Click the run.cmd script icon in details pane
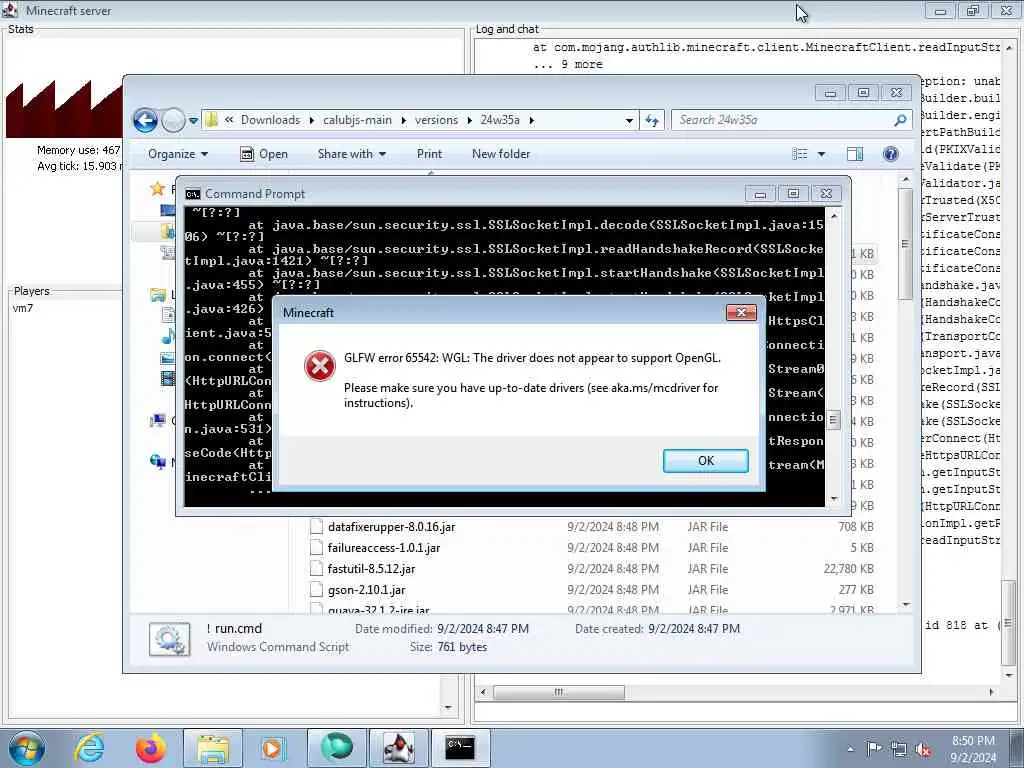 (x=170, y=639)
